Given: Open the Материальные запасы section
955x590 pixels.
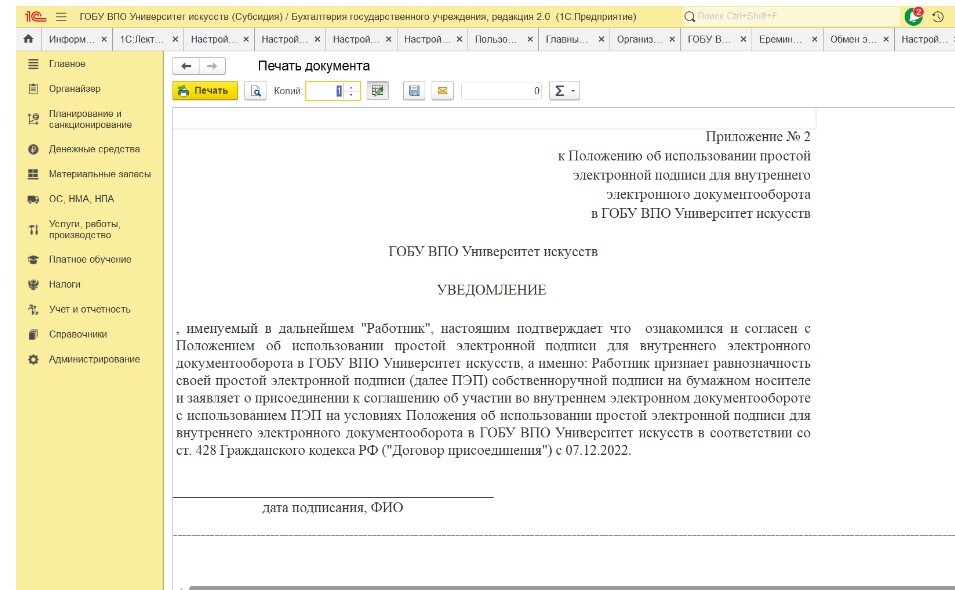Looking at the screenshot, I should pyautogui.click(x=100, y=174).
